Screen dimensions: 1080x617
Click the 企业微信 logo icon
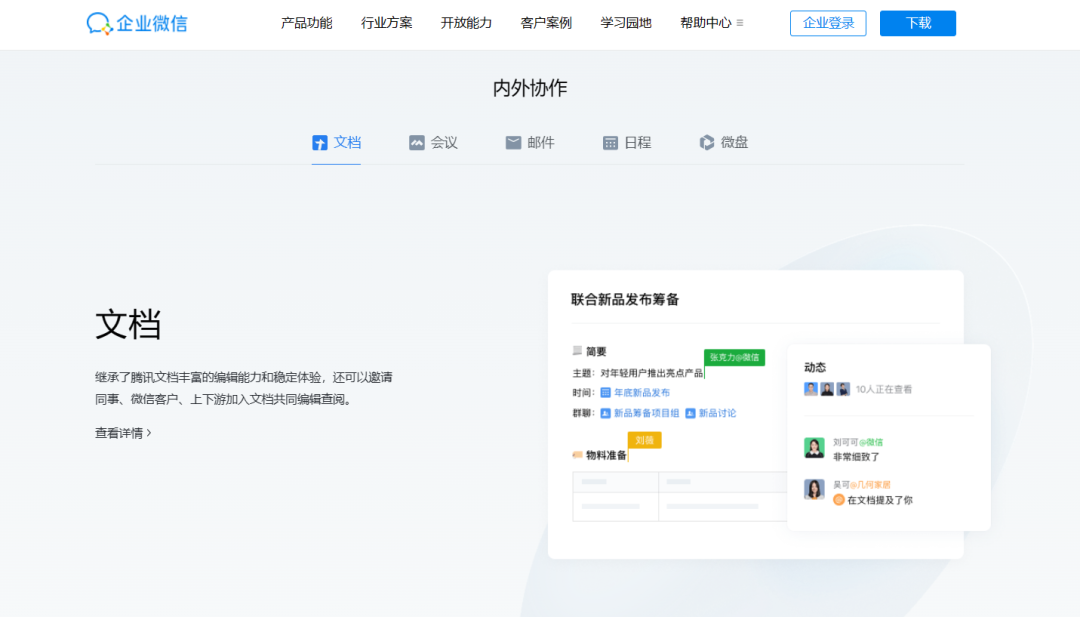click(99, 23)
